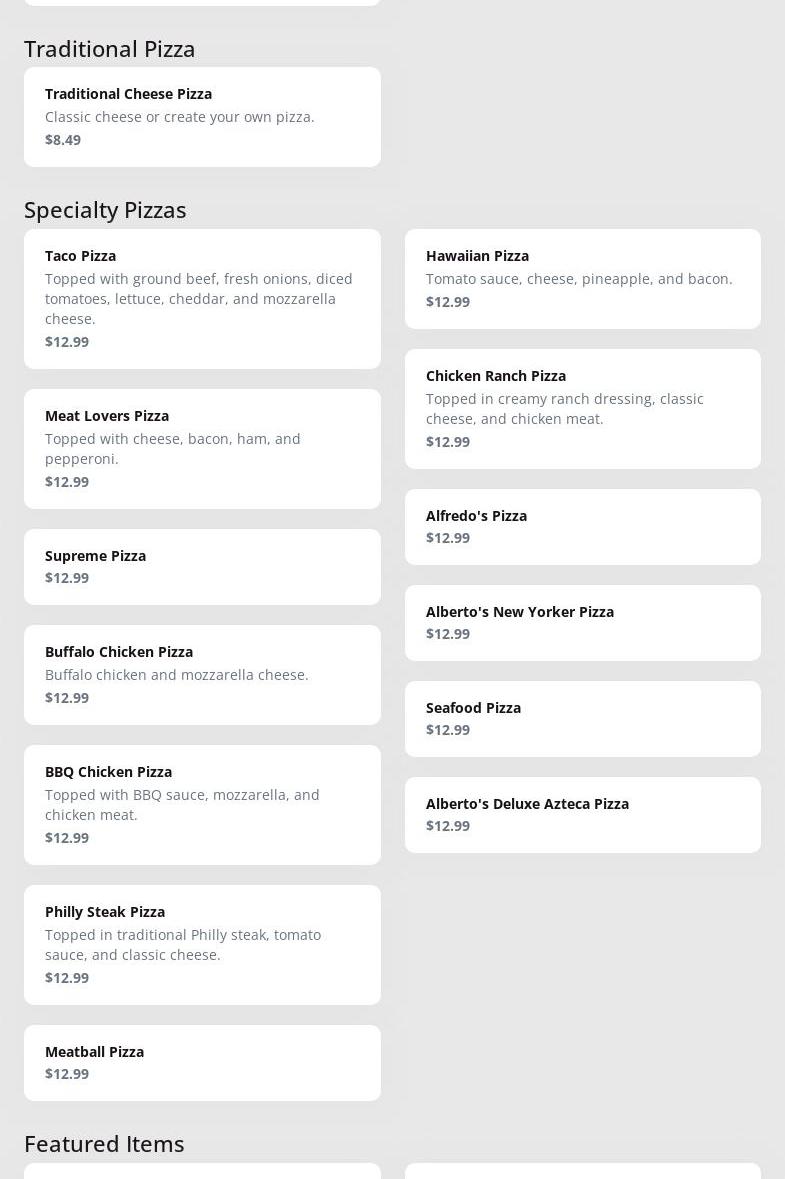Open the Philly Steak Pizza item
This screenshot has width=785, height=1179.
pyautogui.click(x=202, y=944)
